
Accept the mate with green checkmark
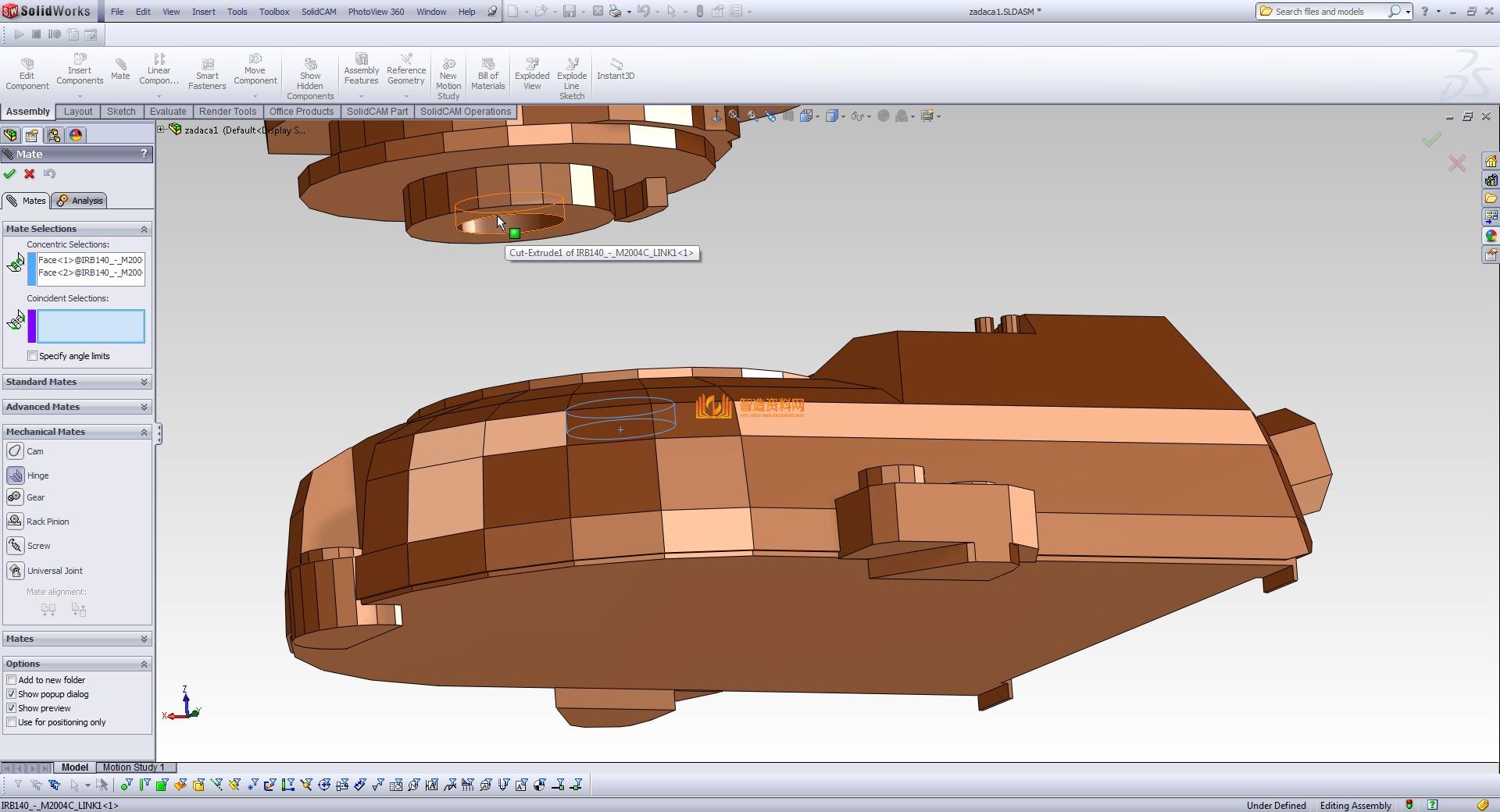(x=10, y=174)
